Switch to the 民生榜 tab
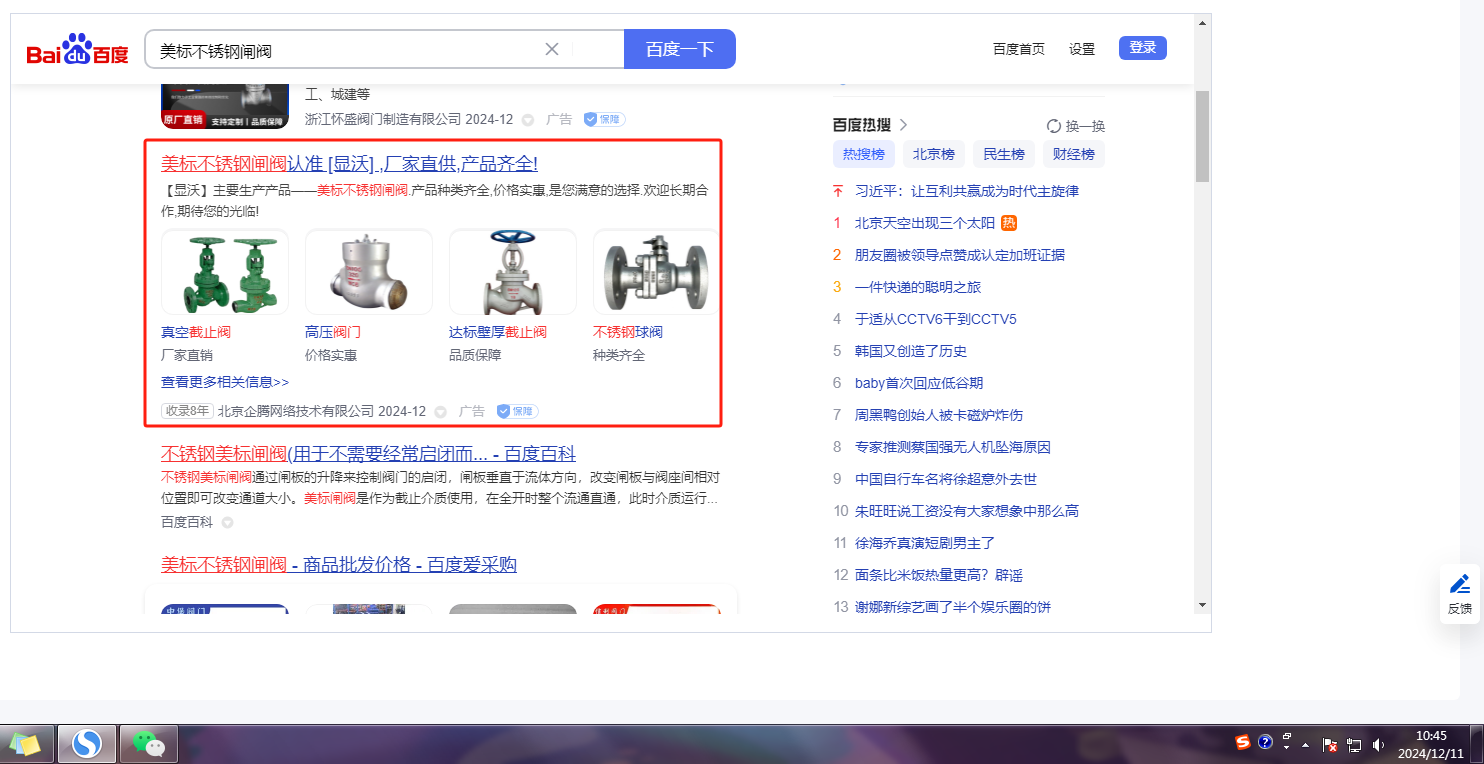 coord(1004,154)
